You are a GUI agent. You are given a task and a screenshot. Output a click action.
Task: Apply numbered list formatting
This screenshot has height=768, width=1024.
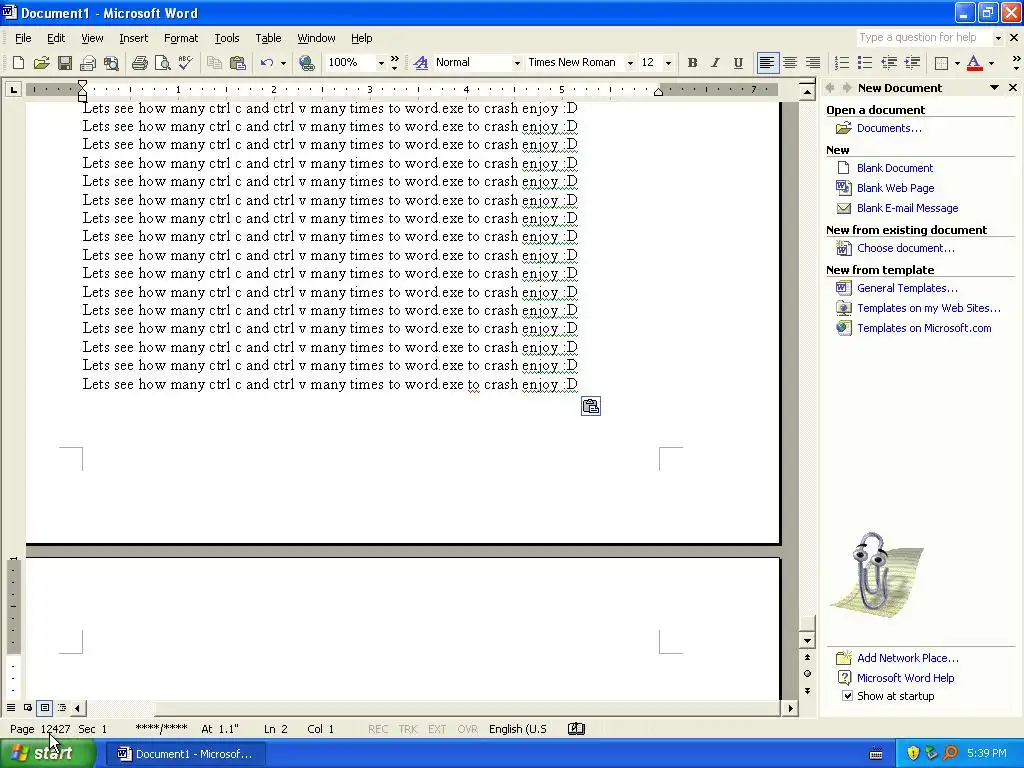tap(842, 63)
